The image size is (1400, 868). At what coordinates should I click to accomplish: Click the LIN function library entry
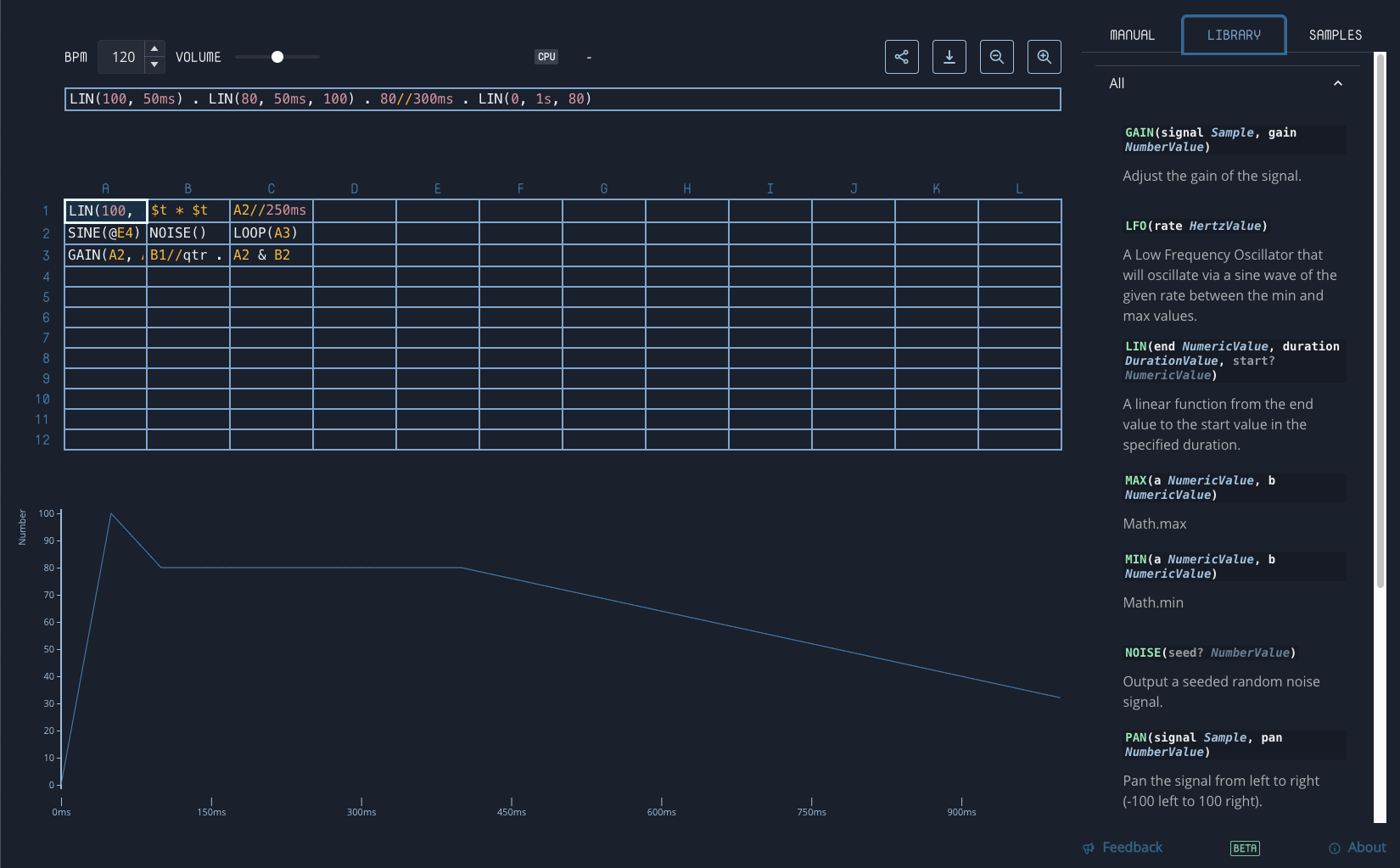pos(1234,361)
